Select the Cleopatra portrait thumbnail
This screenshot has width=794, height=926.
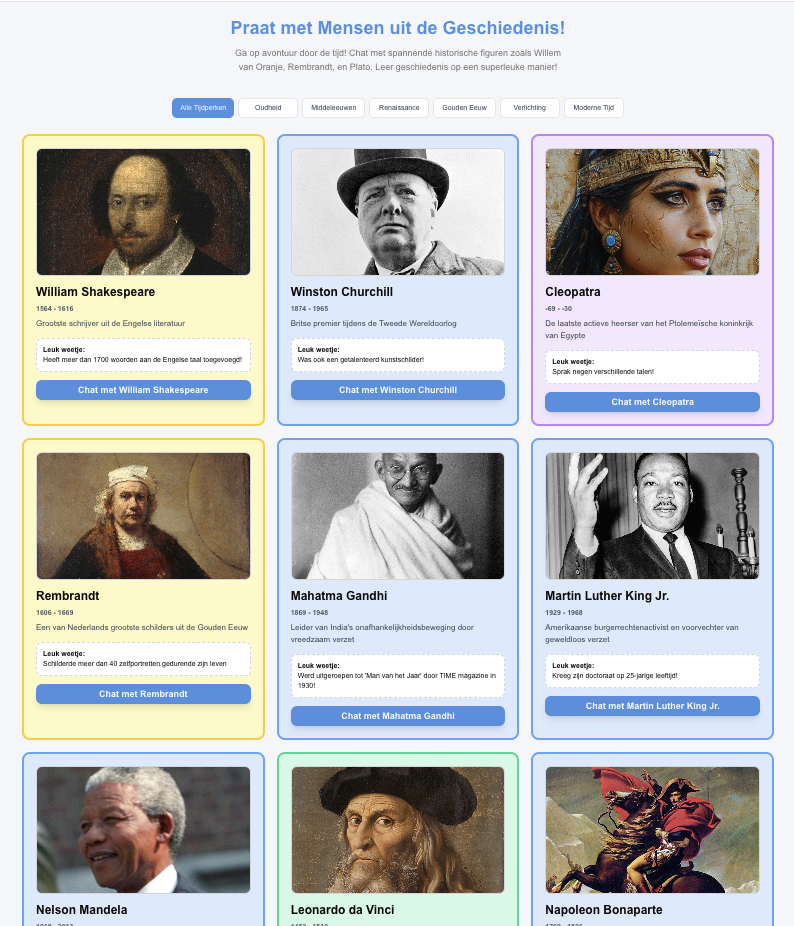point(652,212)
